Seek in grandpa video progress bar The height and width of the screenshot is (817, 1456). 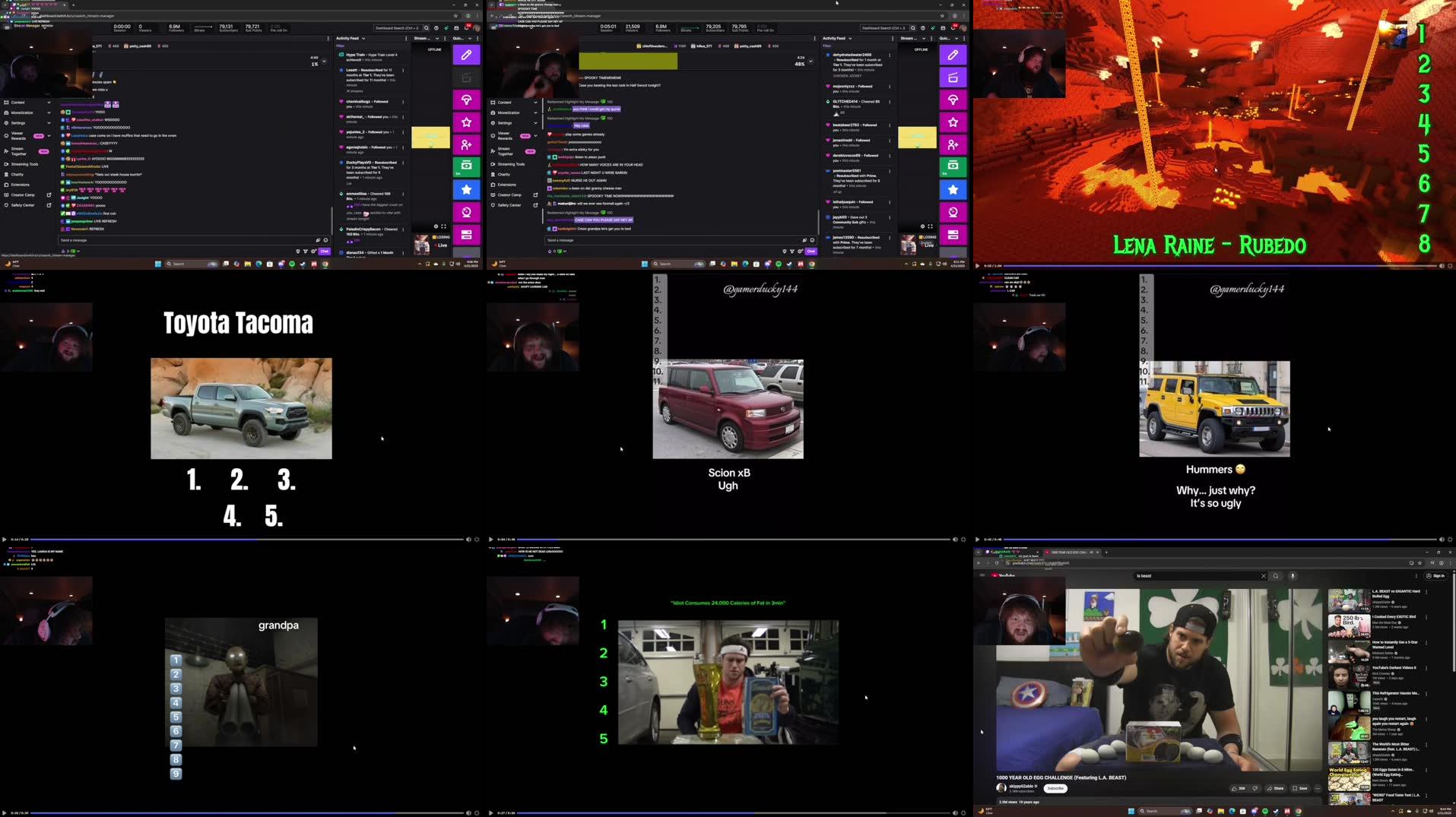[x=246, y=813]
